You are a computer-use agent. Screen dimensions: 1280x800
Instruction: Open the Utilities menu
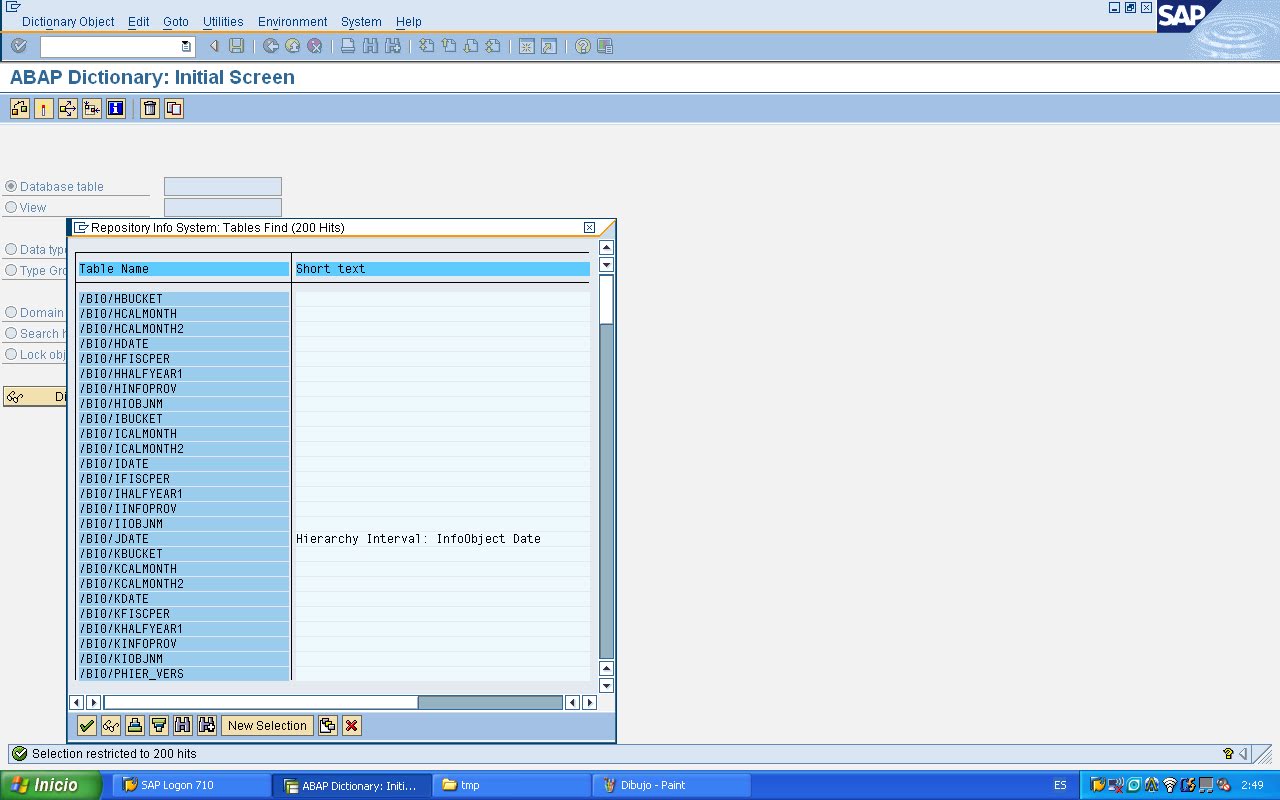click(222, 21)
